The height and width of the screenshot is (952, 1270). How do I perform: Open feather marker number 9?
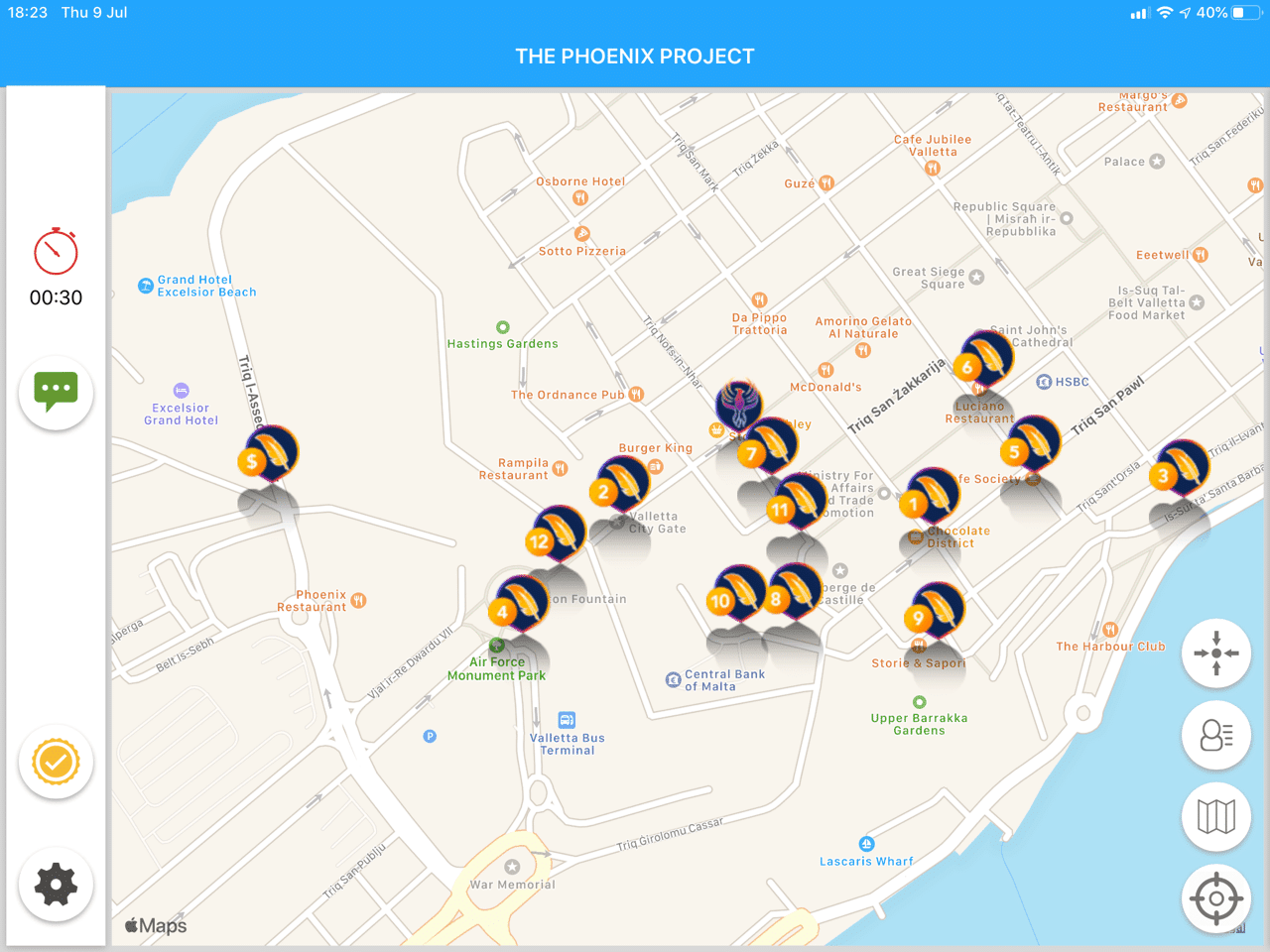click(x=935, y=610)
